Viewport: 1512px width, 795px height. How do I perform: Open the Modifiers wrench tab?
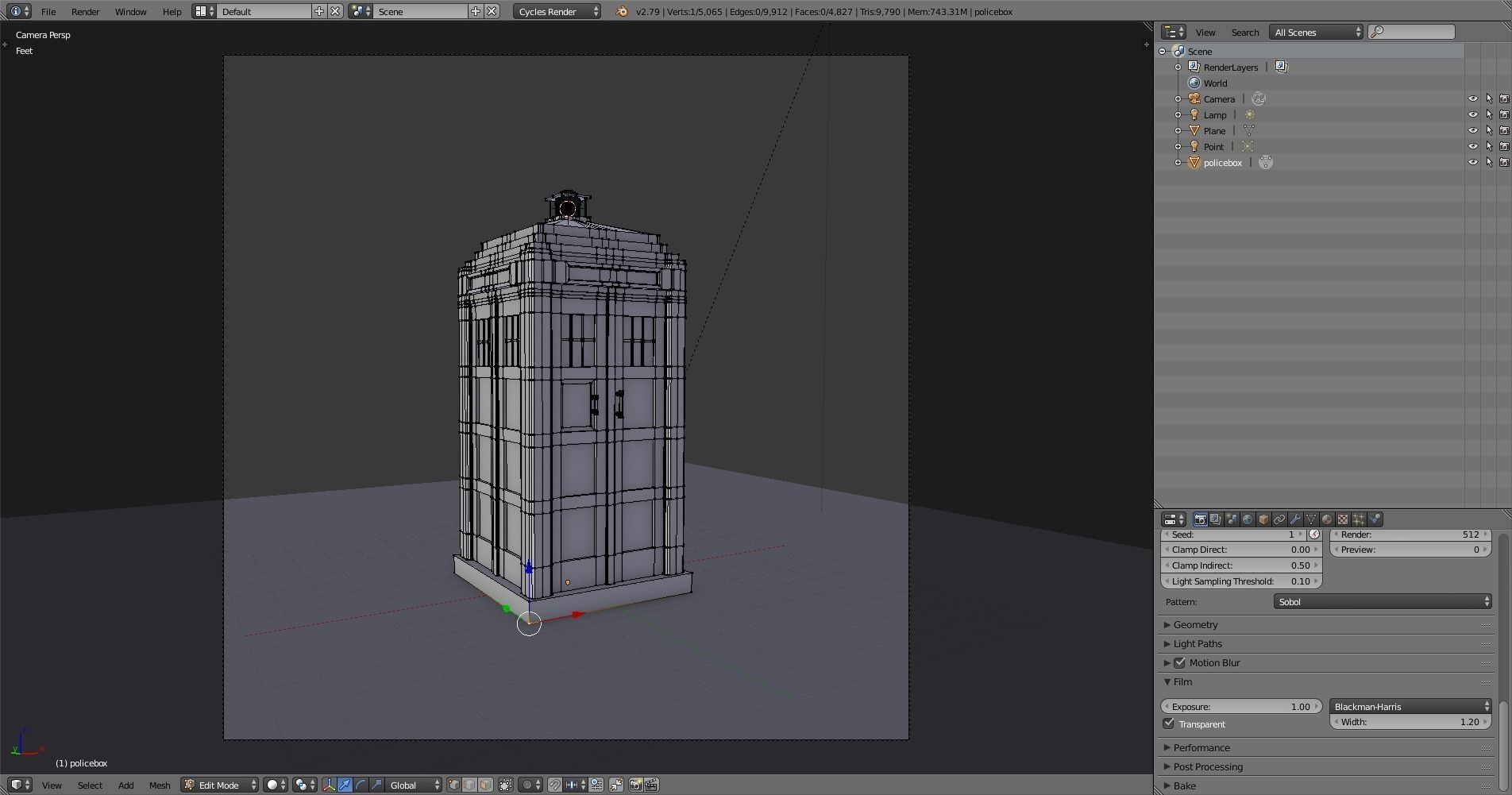[1295, 519]
